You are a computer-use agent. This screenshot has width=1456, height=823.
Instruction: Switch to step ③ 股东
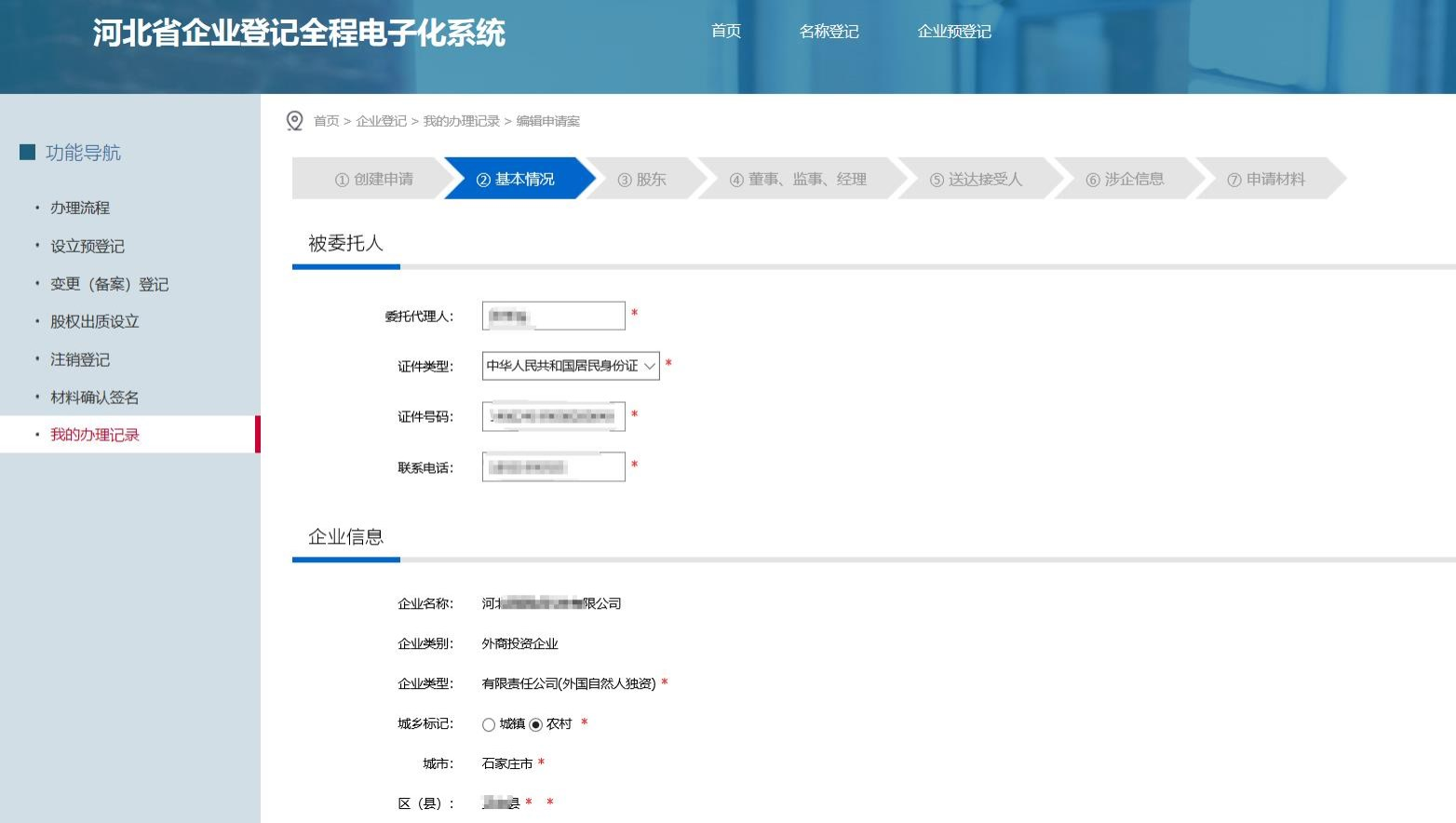[x=642, y=179]
